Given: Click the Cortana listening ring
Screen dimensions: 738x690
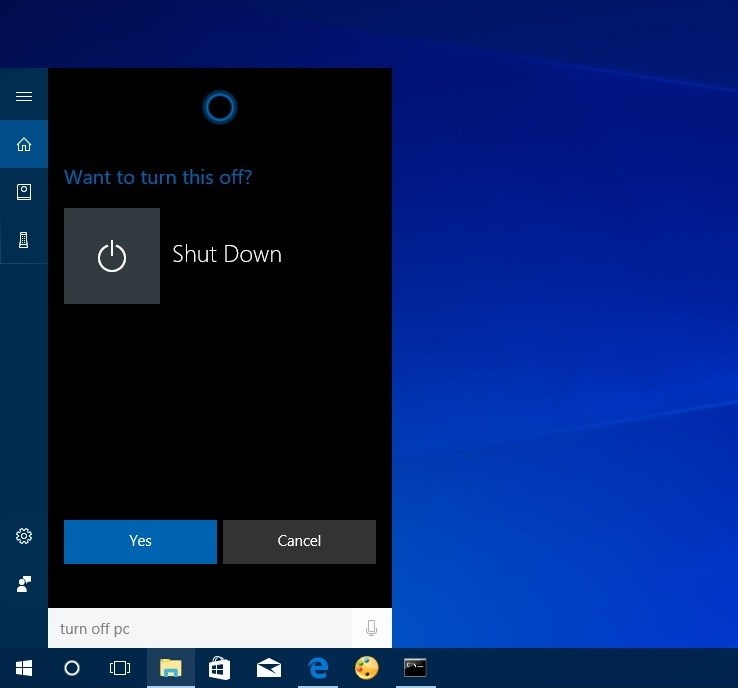Looking at the screenshot, I should [x=220, y=107].
